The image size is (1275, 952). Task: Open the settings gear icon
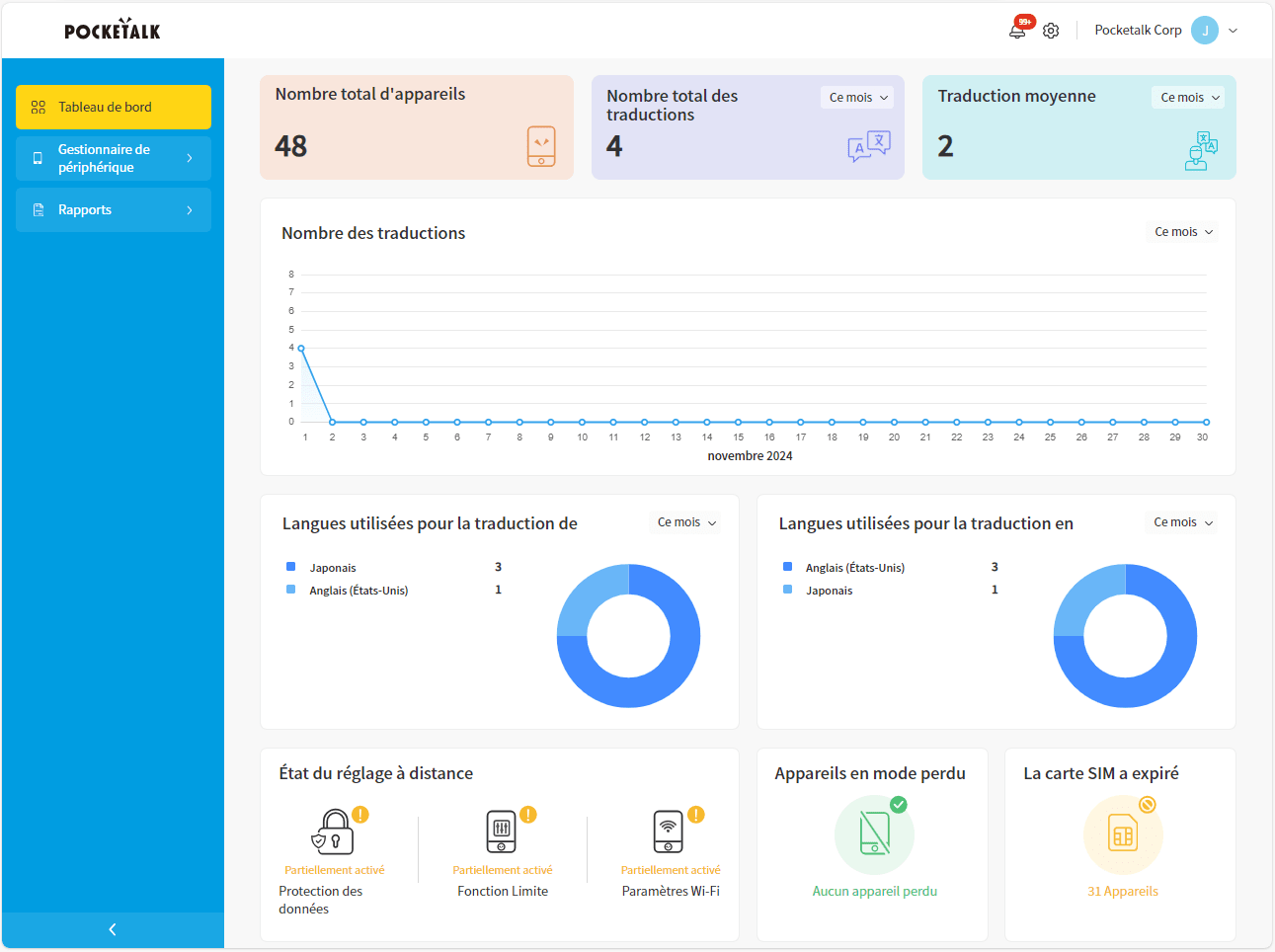tap(1051, 31)
